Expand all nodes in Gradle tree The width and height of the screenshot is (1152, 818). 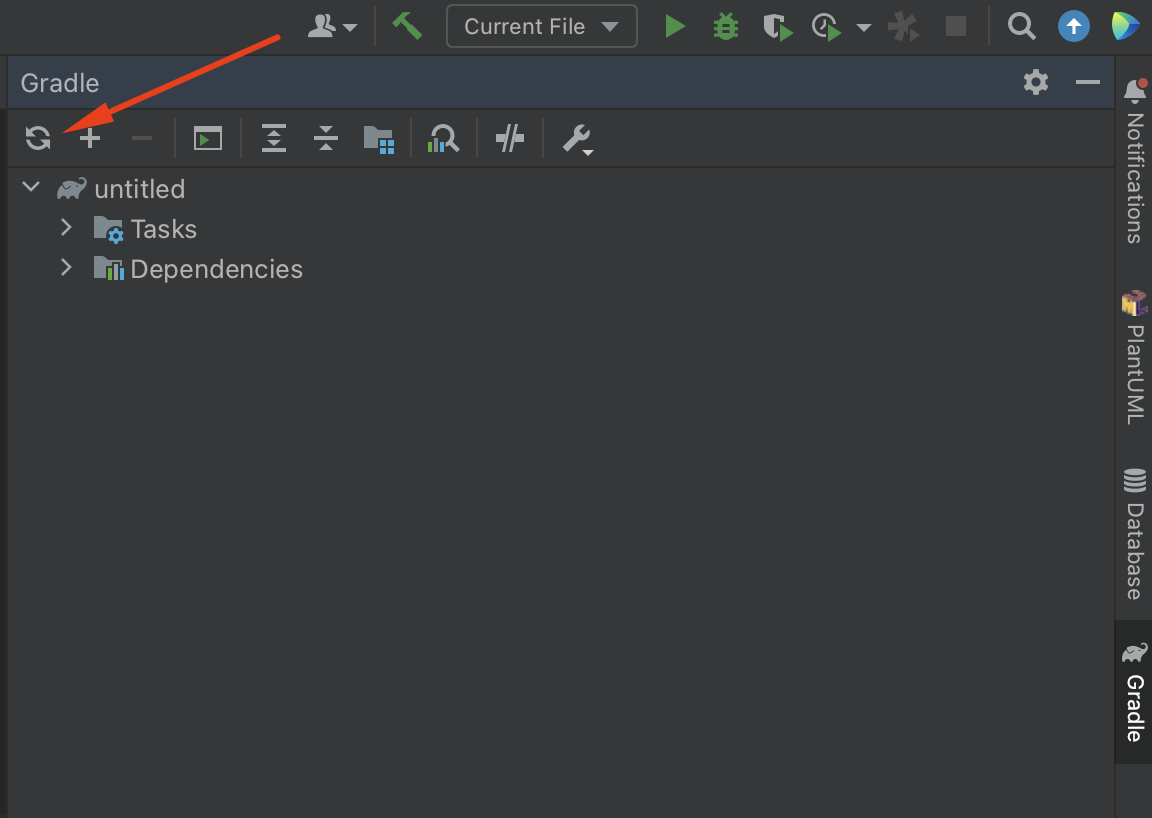coord(274,138)
